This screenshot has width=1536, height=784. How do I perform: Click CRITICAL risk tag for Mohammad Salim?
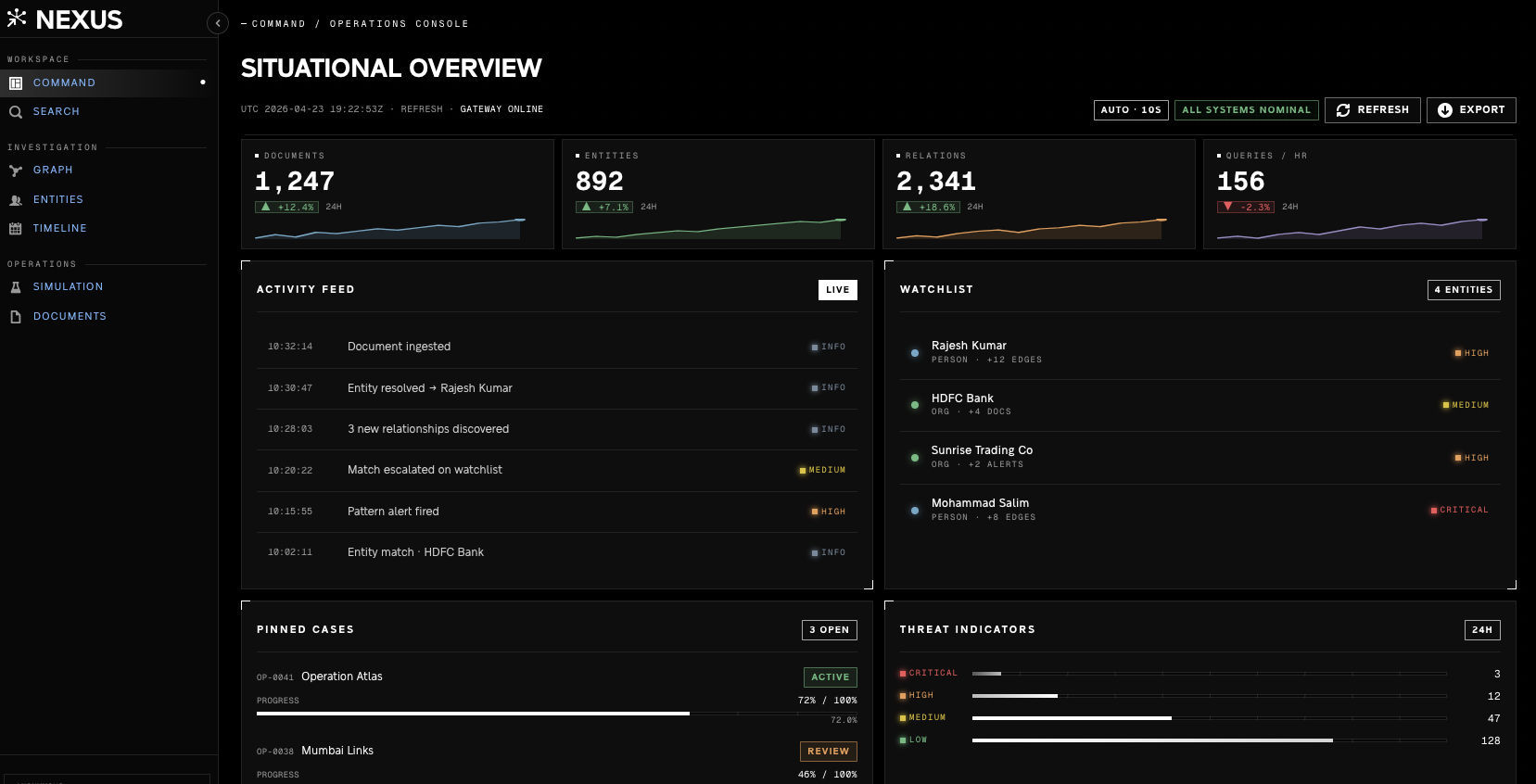coord(1459,510)
